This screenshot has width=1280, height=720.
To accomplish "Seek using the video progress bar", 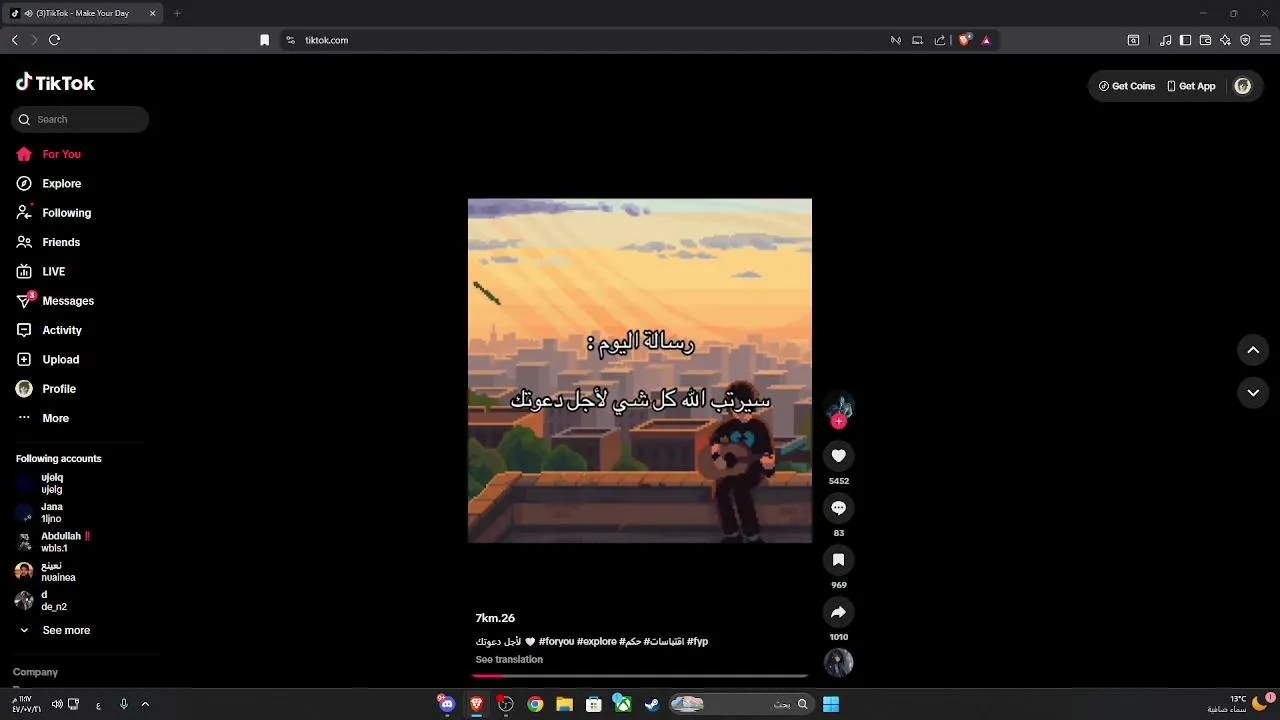I will tap(640, 677).
